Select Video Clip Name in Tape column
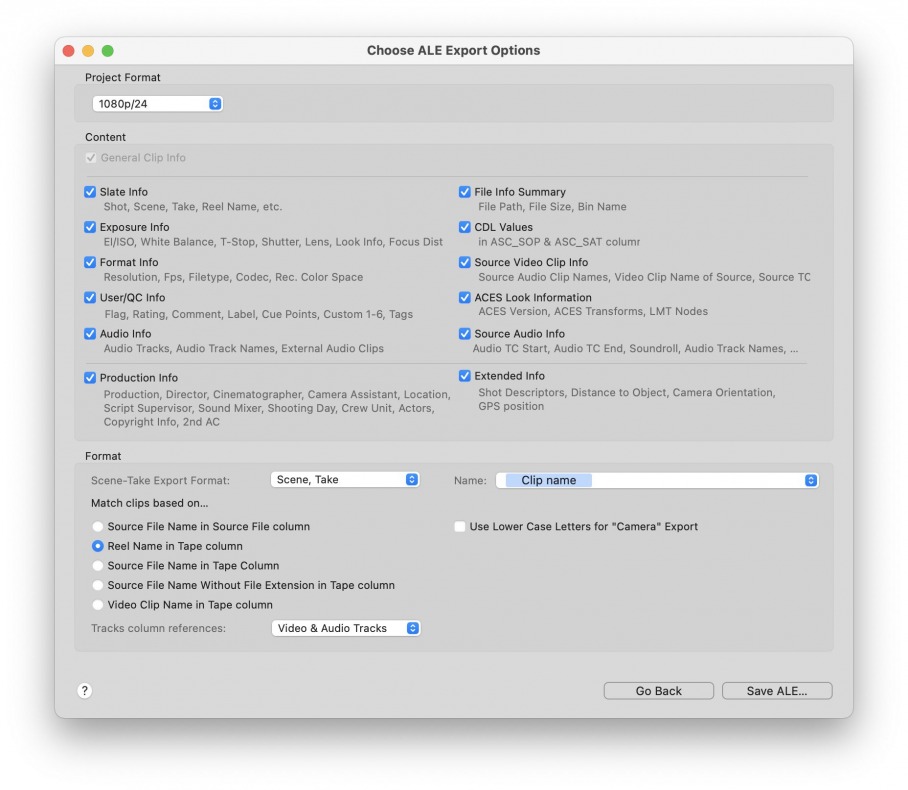This screenshot has height=790, width=908. 98,605
